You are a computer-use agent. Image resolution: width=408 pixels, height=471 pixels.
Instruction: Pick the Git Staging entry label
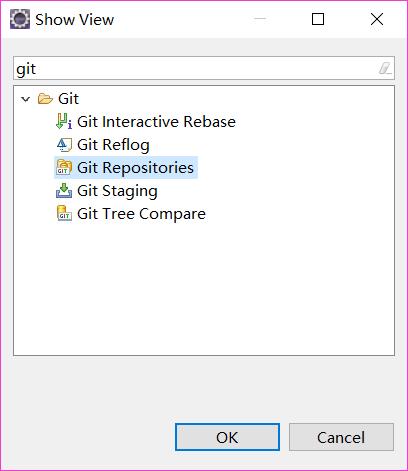(117, 191)
